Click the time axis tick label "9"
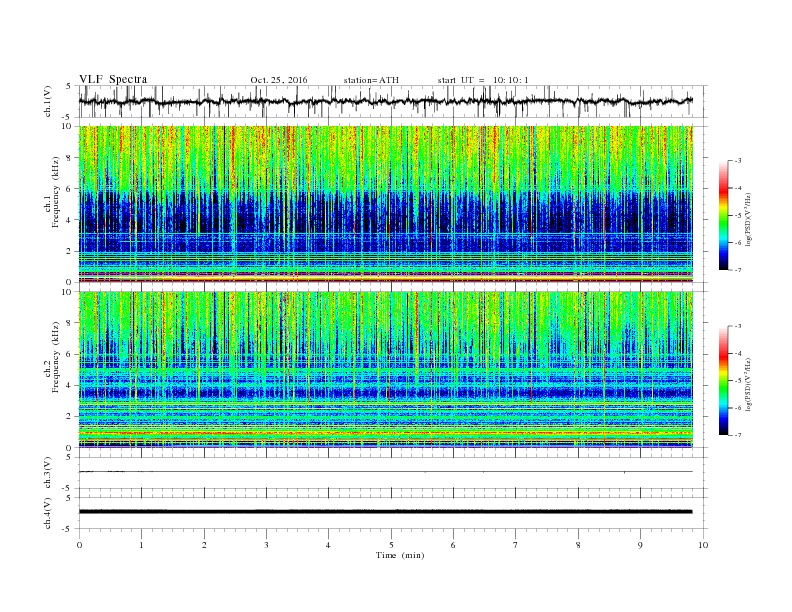Viewport: 792px width, 612px height. click(x=640, y=545)
